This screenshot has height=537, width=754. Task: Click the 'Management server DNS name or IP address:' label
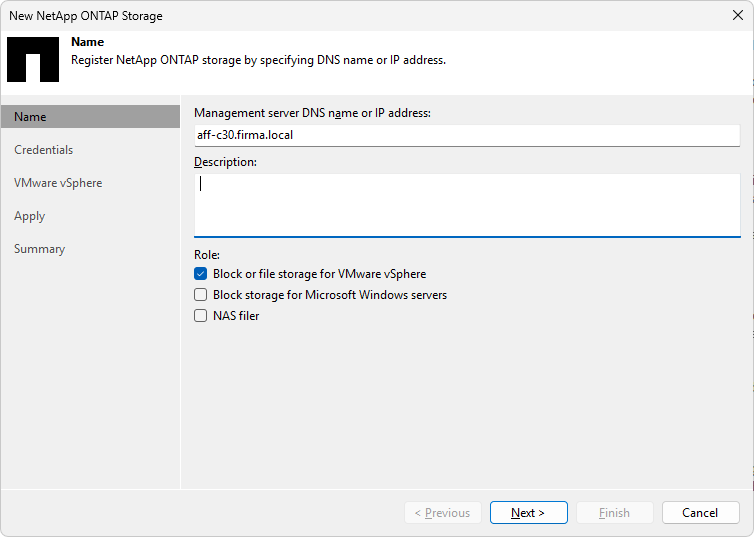tap(313, 113)
